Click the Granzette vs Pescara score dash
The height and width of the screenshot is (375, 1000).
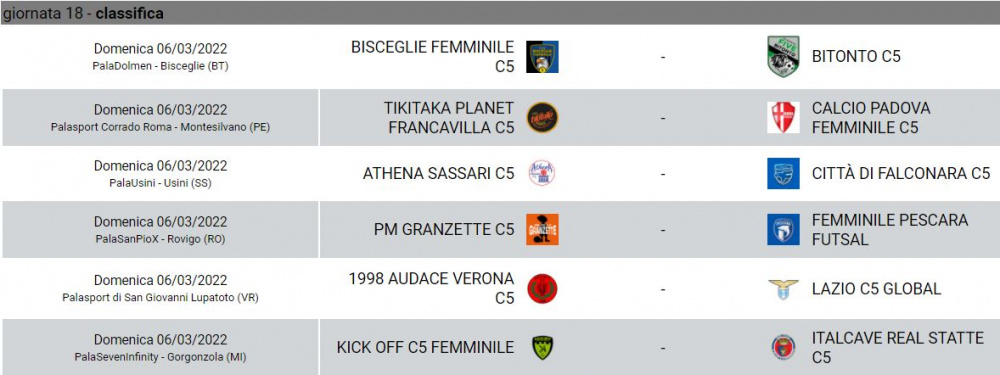(663, 230)
